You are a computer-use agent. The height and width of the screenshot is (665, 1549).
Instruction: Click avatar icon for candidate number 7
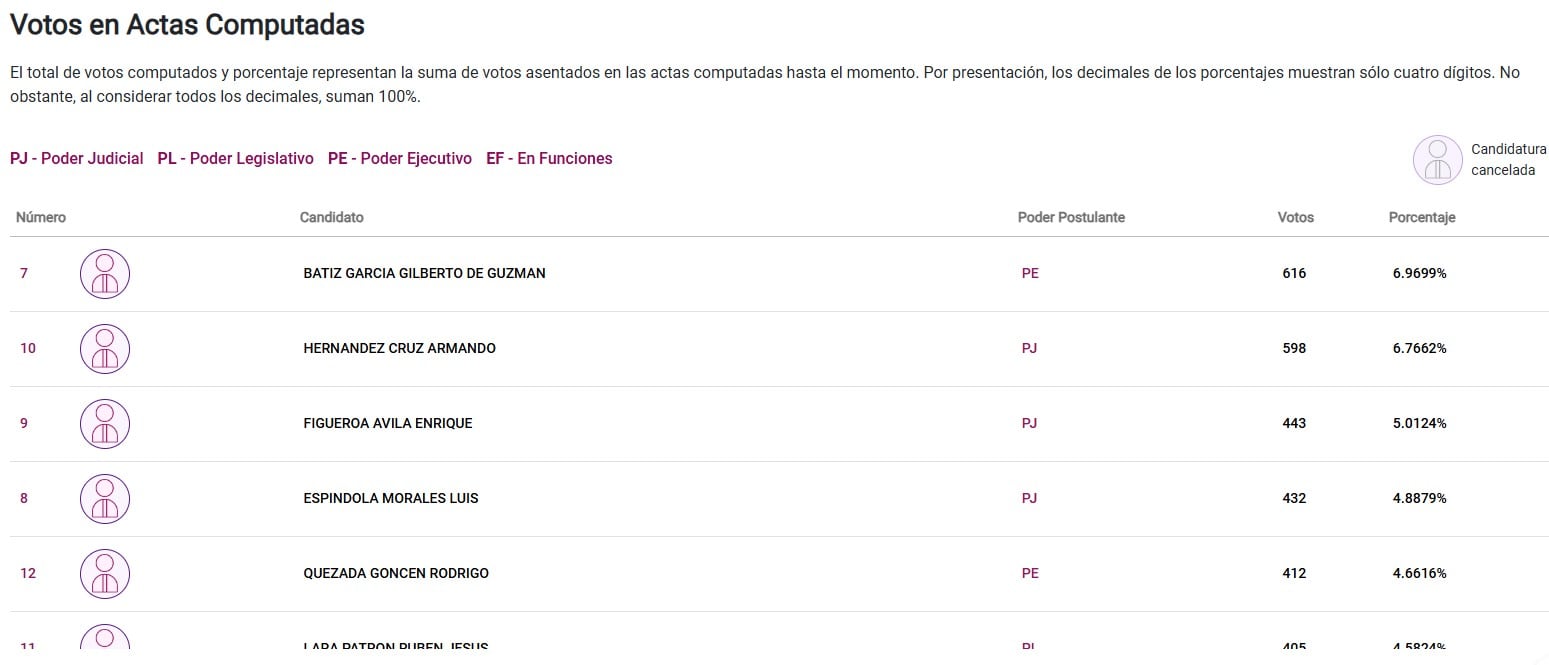pos(105,274)
